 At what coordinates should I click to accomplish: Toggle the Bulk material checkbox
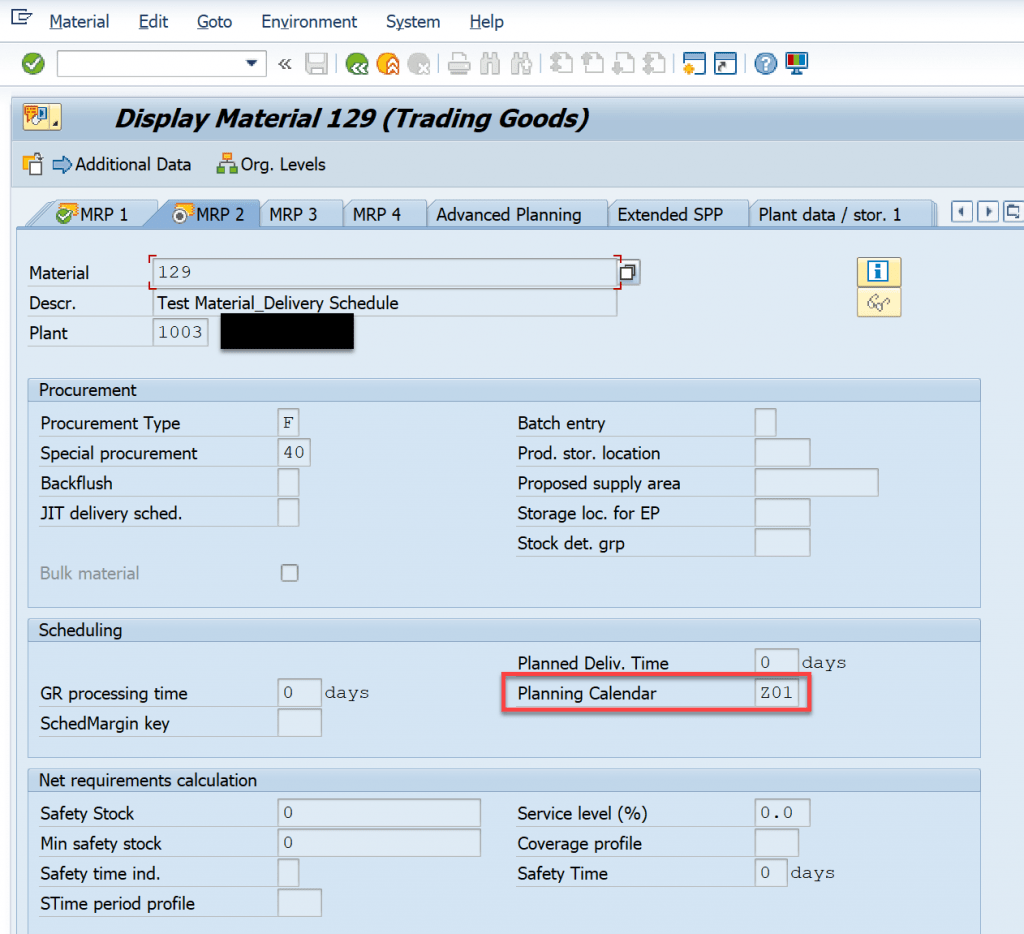(x=289, y=573)
